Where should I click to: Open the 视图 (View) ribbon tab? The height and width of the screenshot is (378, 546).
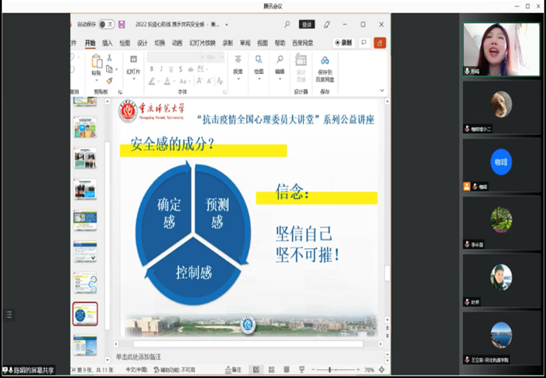[262, 43]
